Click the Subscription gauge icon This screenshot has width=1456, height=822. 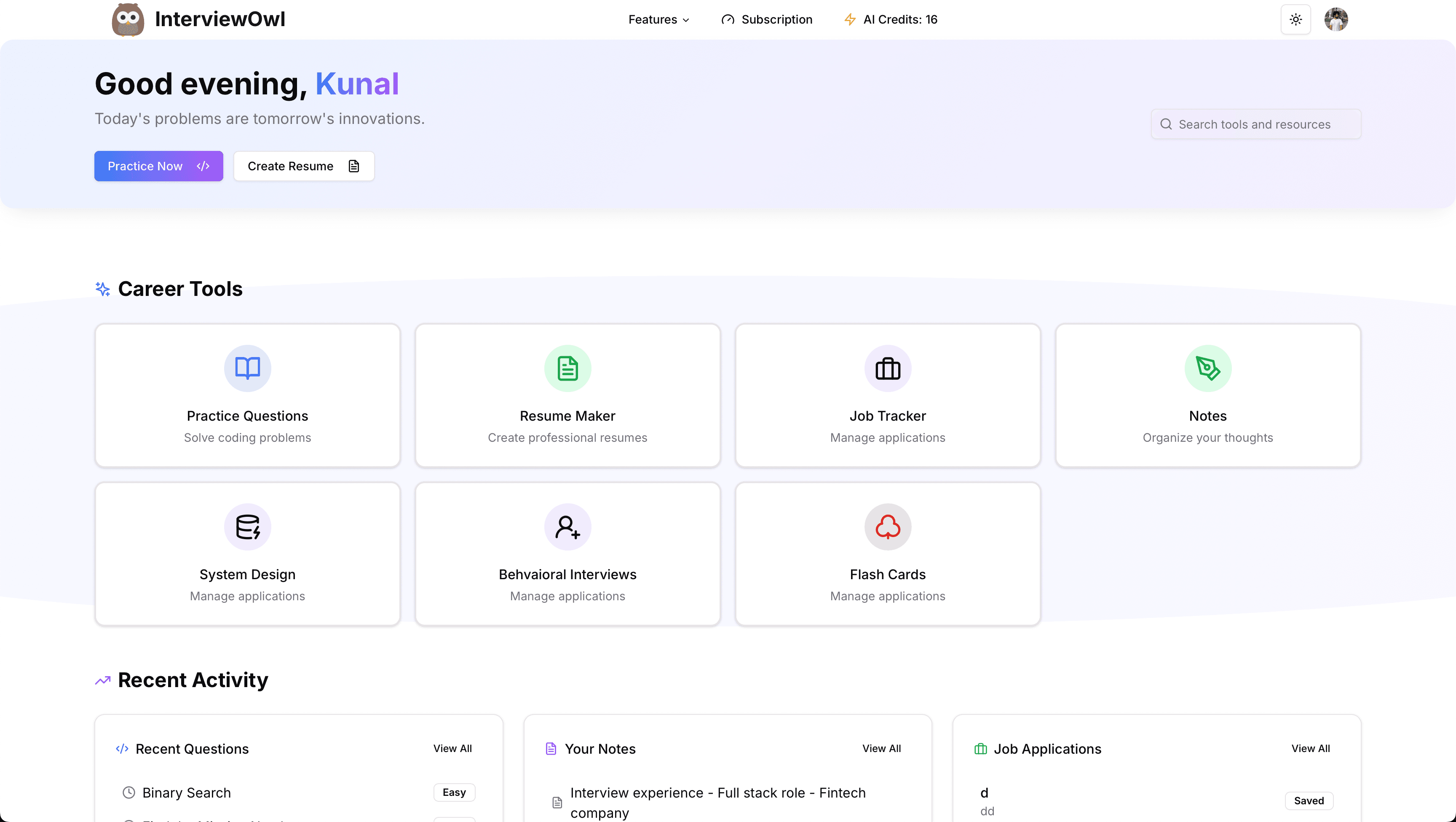[x=728, y=20]
